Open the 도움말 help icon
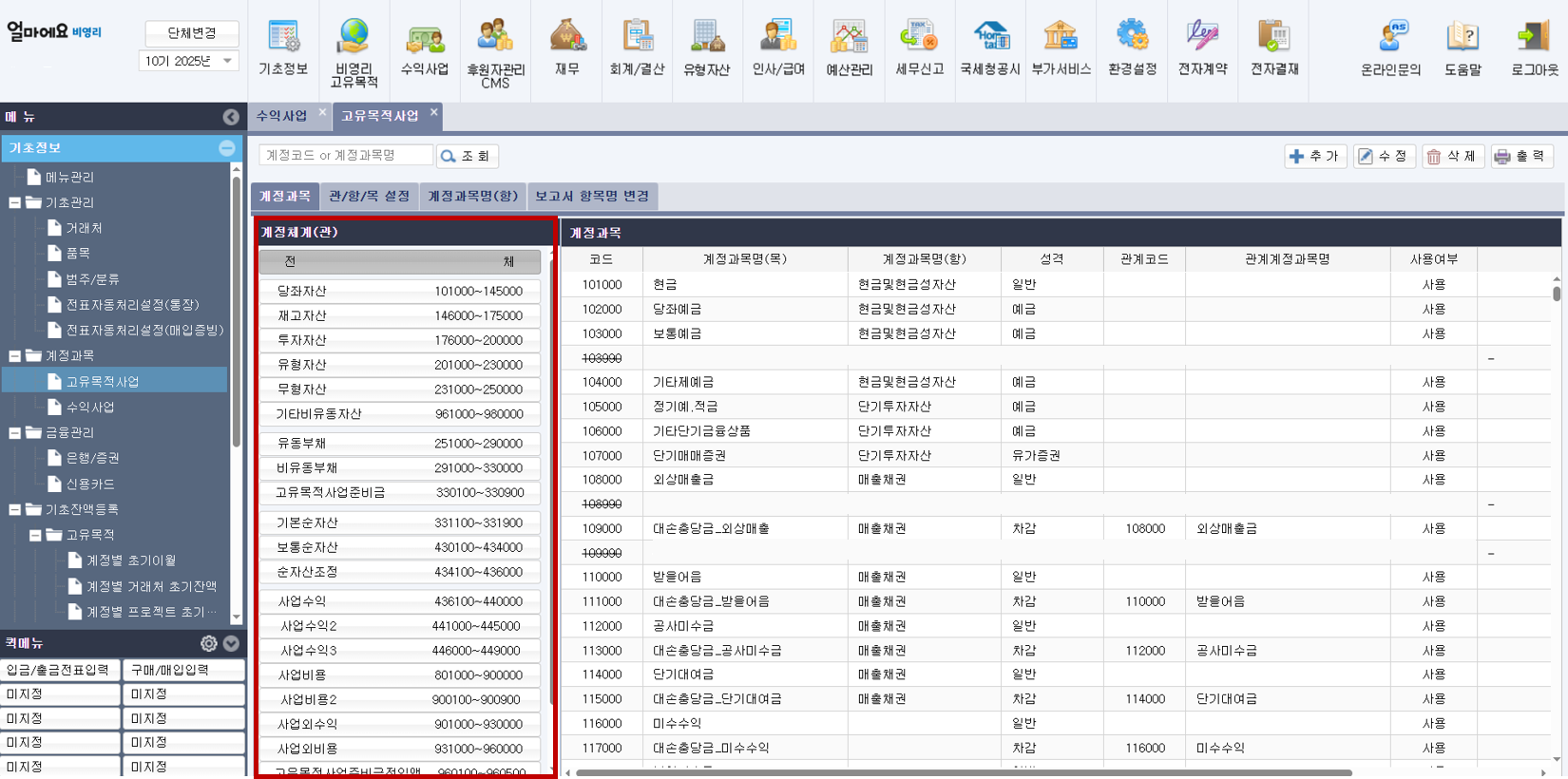Screen dimensions: 1568x779 coord(1463,47)
